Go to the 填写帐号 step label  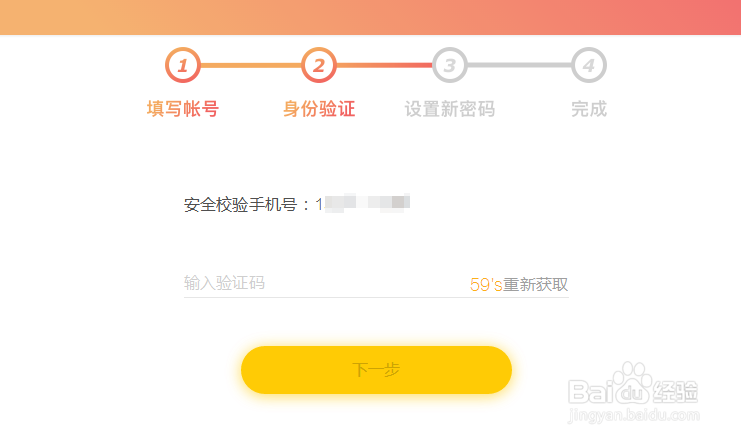click(182, 109)
